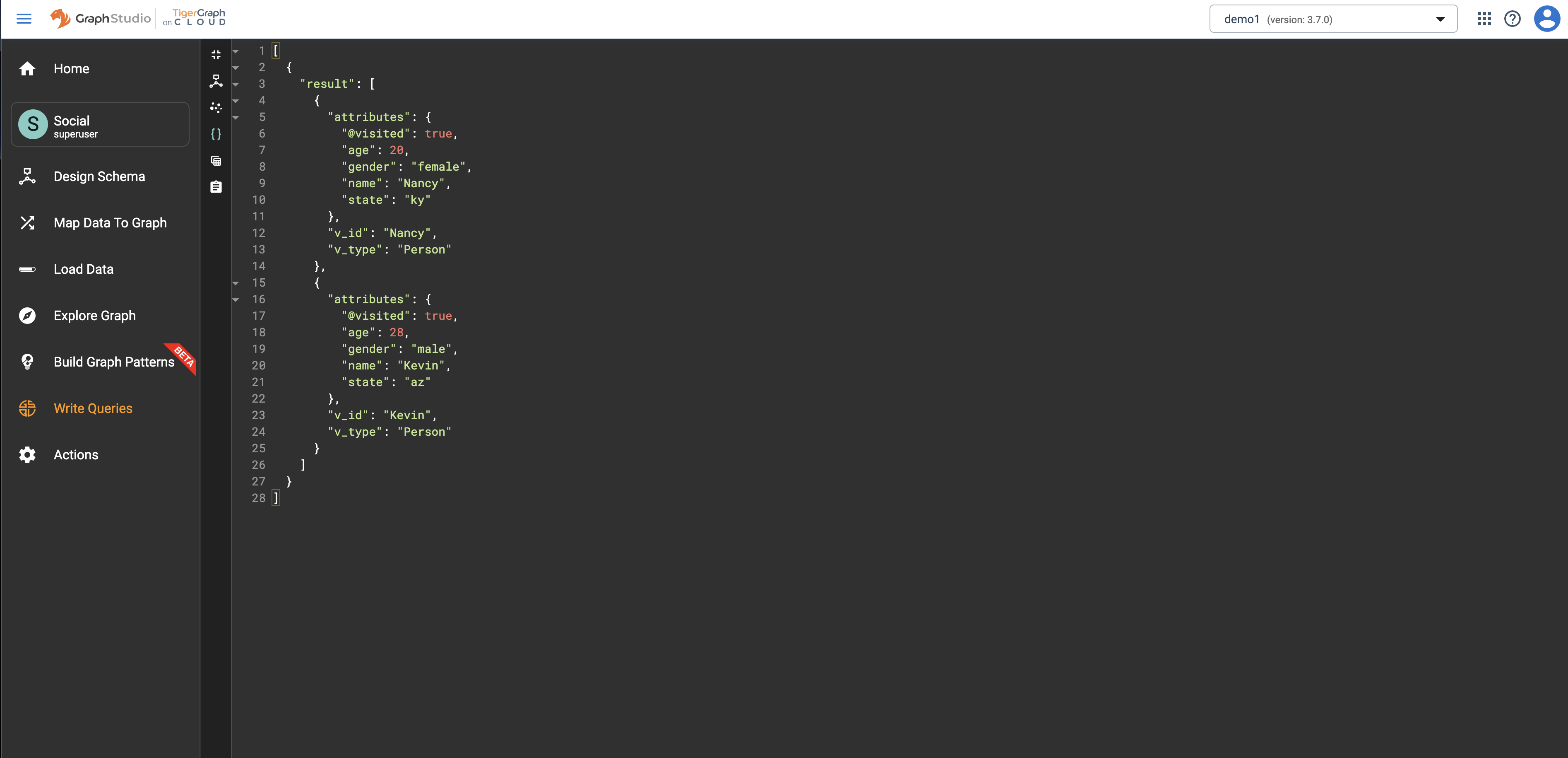The height and width of the screenshot is (758, 1568).
Task: Collapse the JSON array at line 1
Action: click(x=236, y=51)
